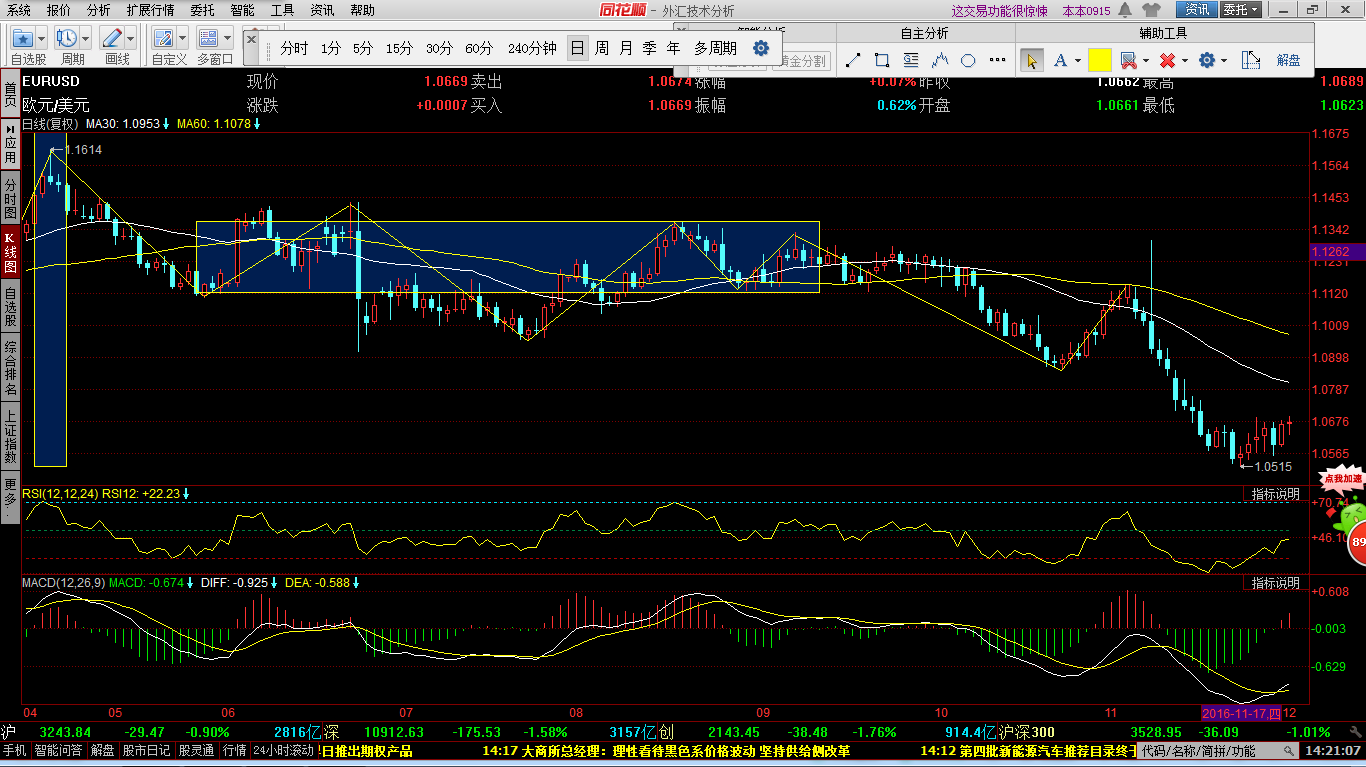Switch chart to 分时 period
The width and height of the screenshot is (1366, 767).
[x=294, y=48]
